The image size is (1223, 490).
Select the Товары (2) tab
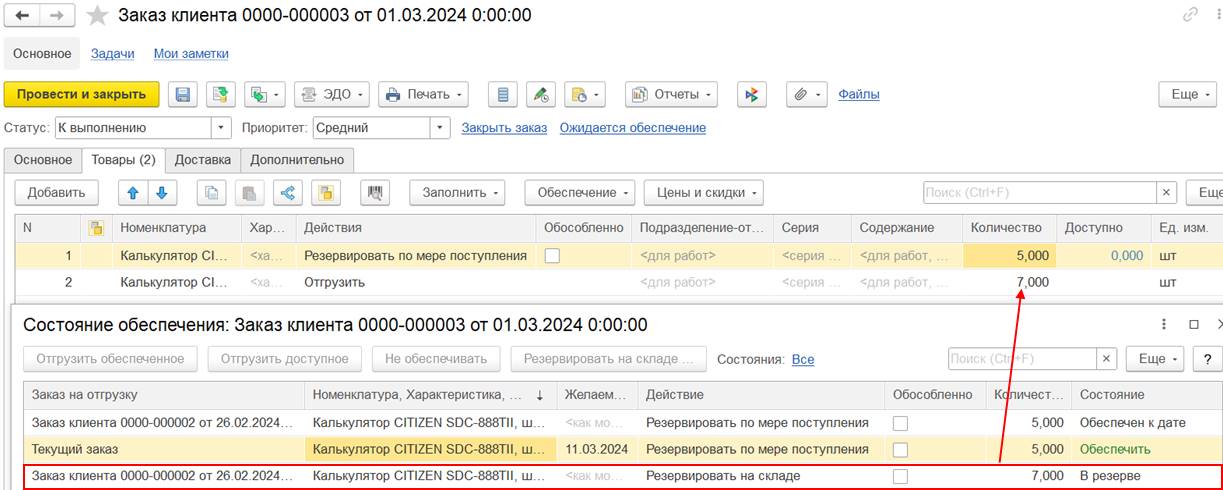(123, 160)
